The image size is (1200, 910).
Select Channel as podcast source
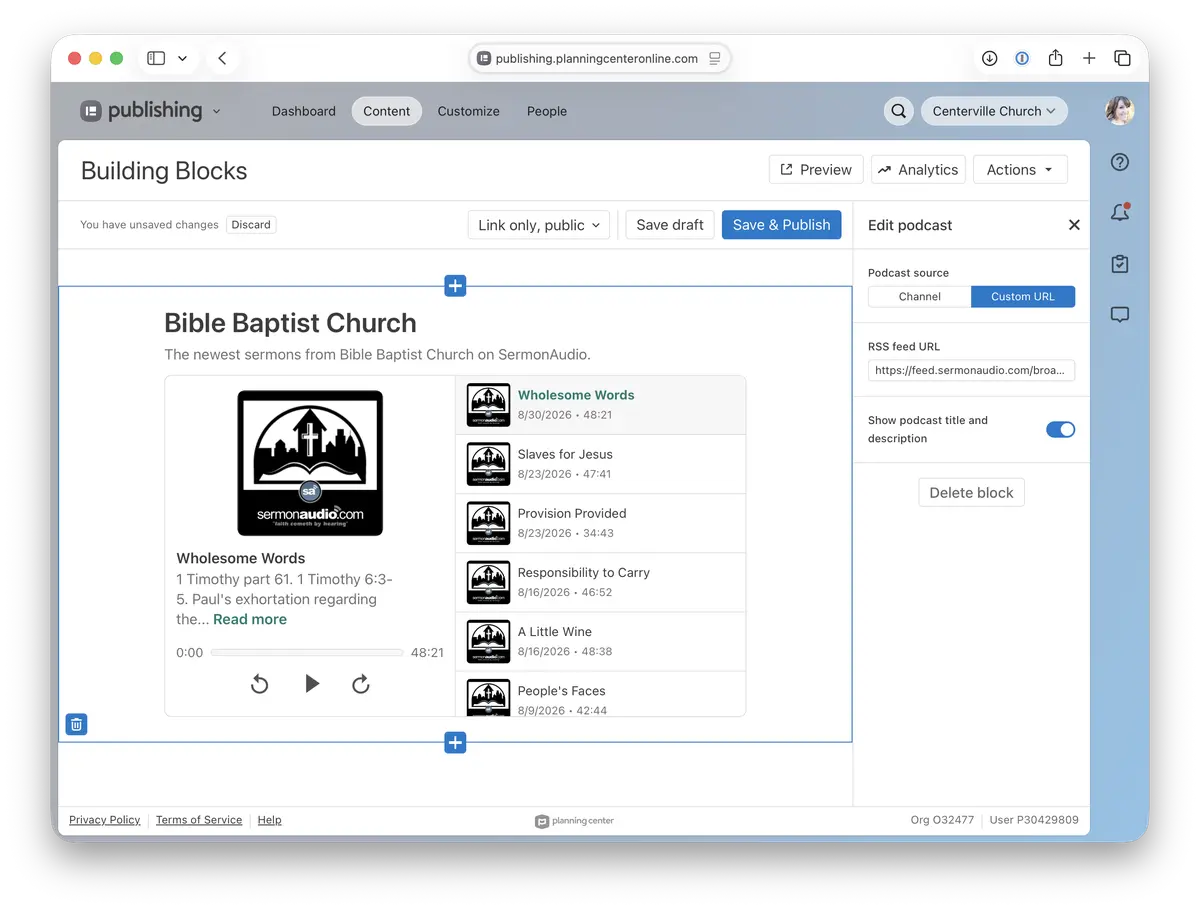click(x=920, y=296)
